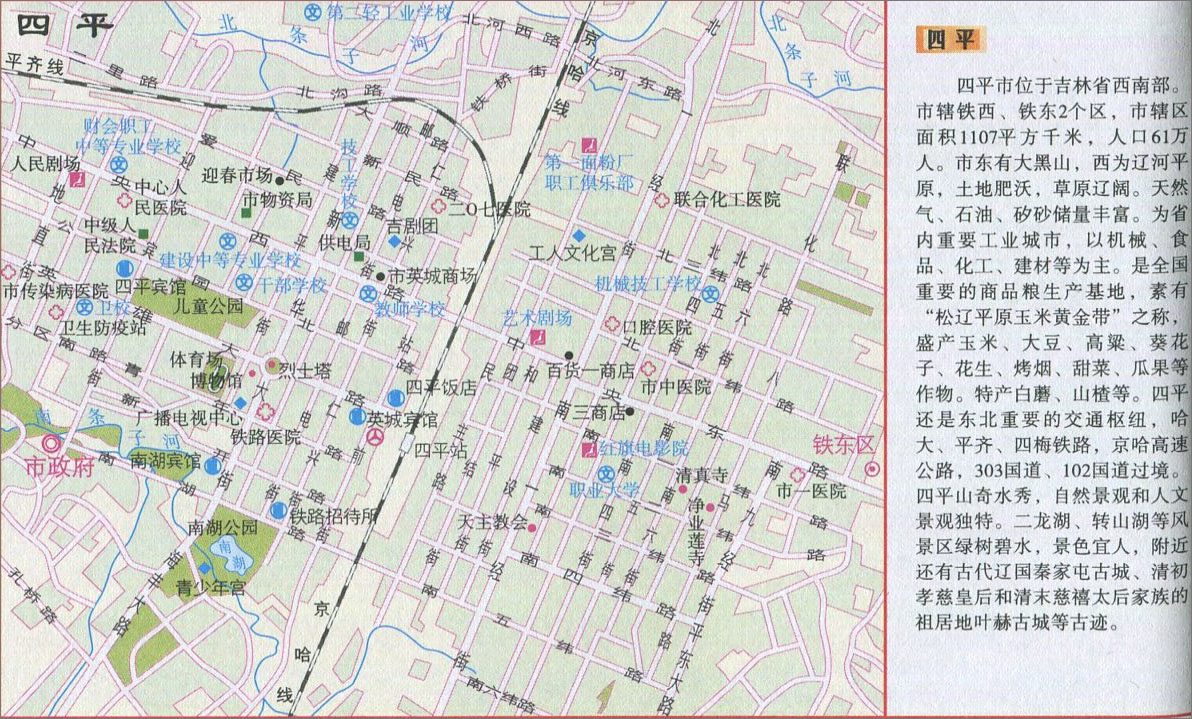Select the 烈士塔 monument marker
1192x719 pixels.
271,365
